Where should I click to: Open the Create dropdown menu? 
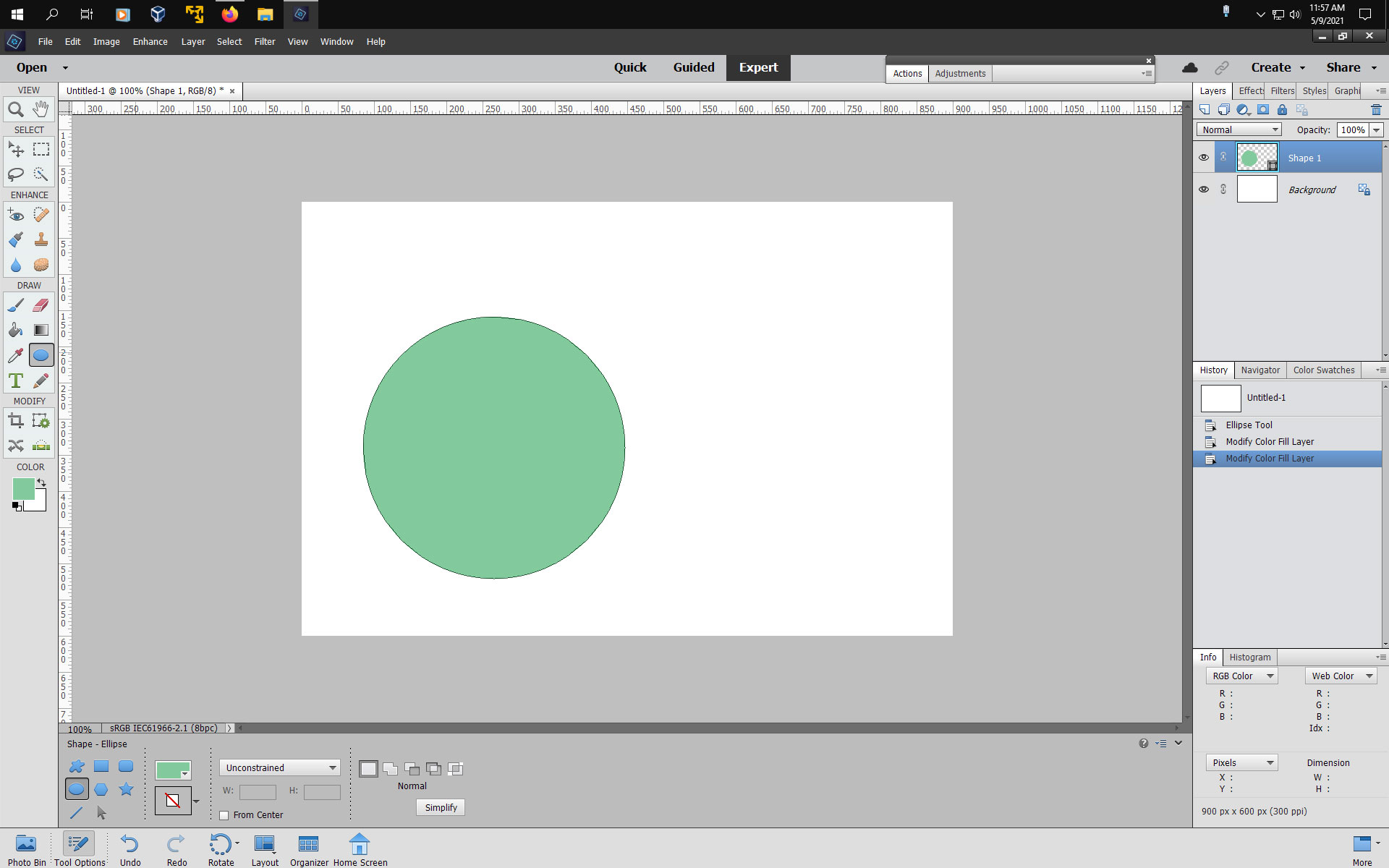click(1278, 67)
